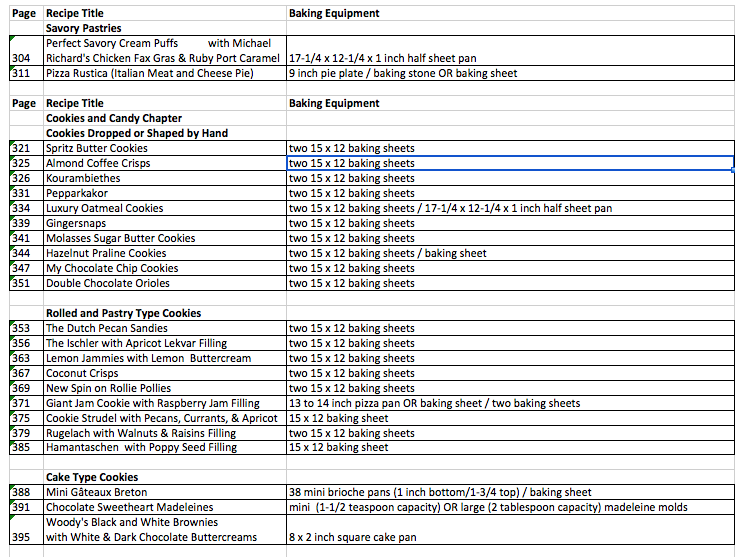Select the cell 'Spritz Butter Cookies'

pyautogui.click(x=165, y=148)
